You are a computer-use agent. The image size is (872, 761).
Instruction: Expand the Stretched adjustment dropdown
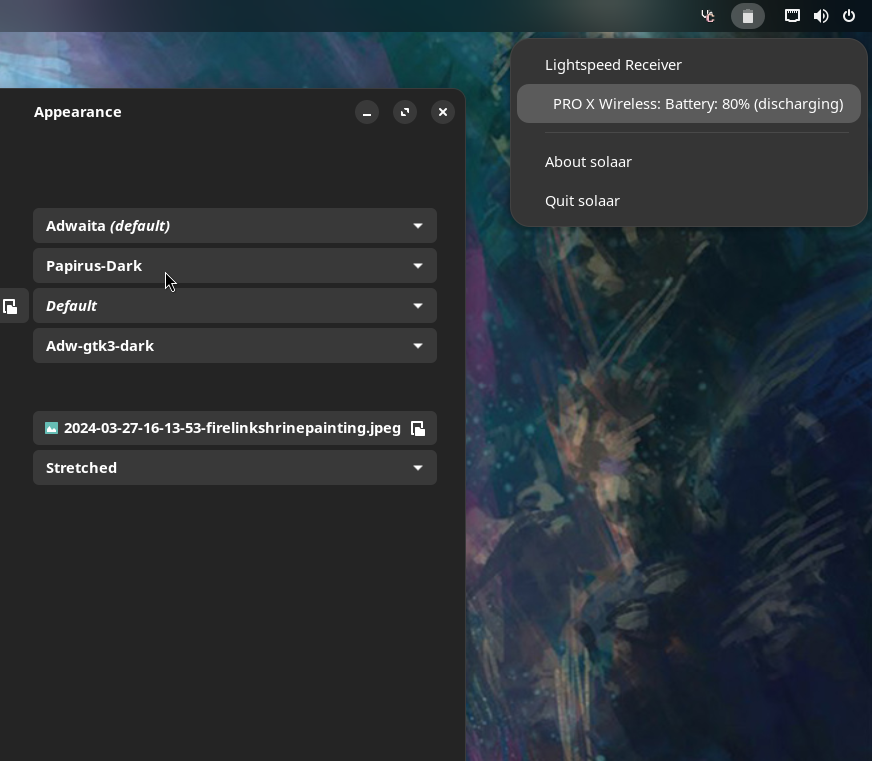click(235, 468)
